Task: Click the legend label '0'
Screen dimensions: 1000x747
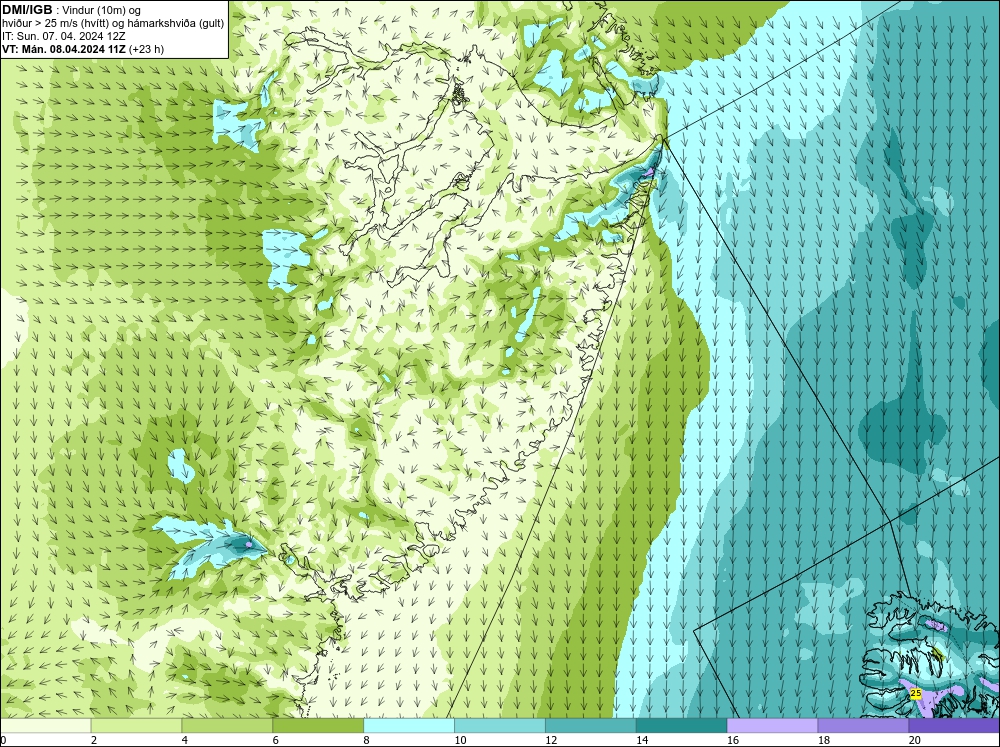Action: tap(3, 740)
